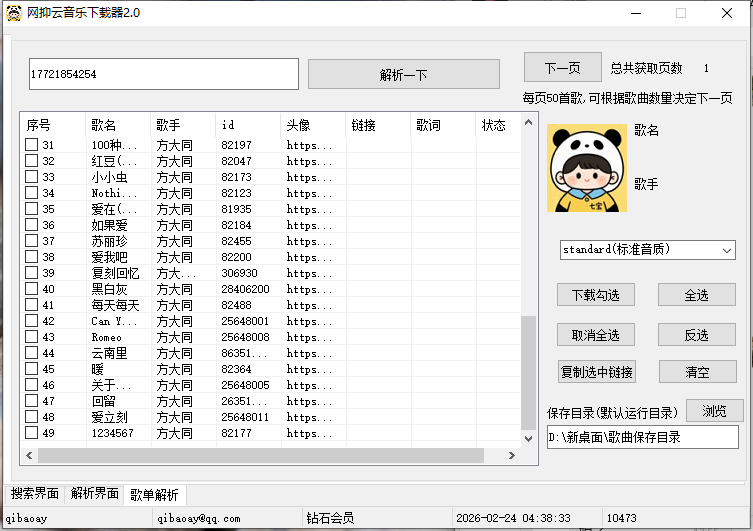Click id 306930 in row 39

pyautogui.click(x=239, y=273)
